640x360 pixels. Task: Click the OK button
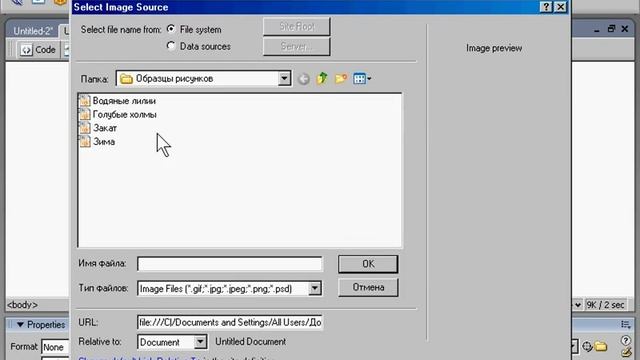(368, 264)
